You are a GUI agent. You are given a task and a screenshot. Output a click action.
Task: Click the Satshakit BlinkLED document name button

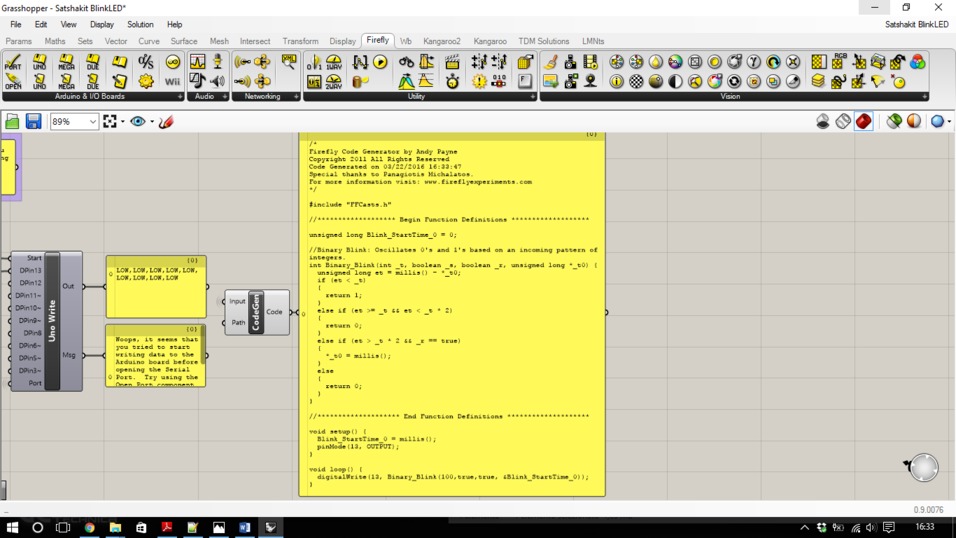click(x=916, y=24)
